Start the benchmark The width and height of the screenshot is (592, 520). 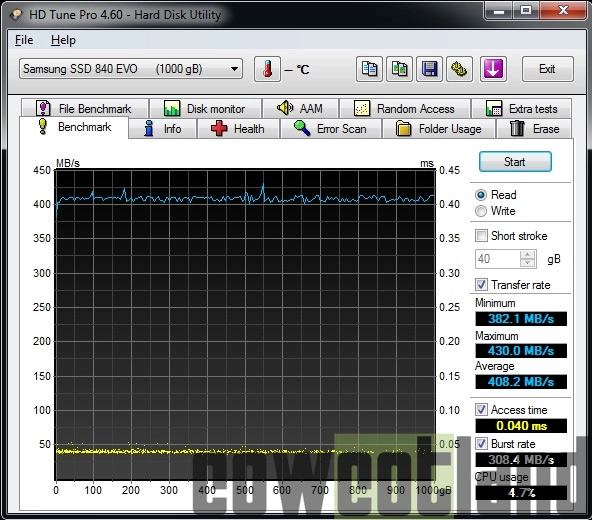[515, 162]
